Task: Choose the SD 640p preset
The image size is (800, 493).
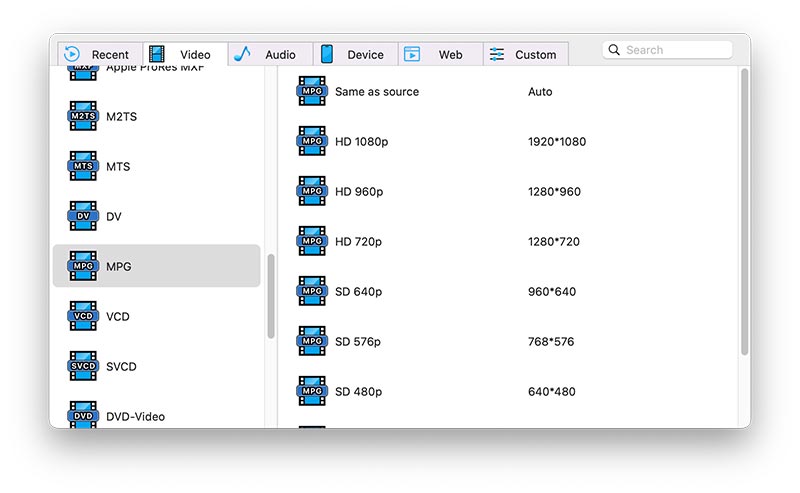Action: (x=358, y=291)
